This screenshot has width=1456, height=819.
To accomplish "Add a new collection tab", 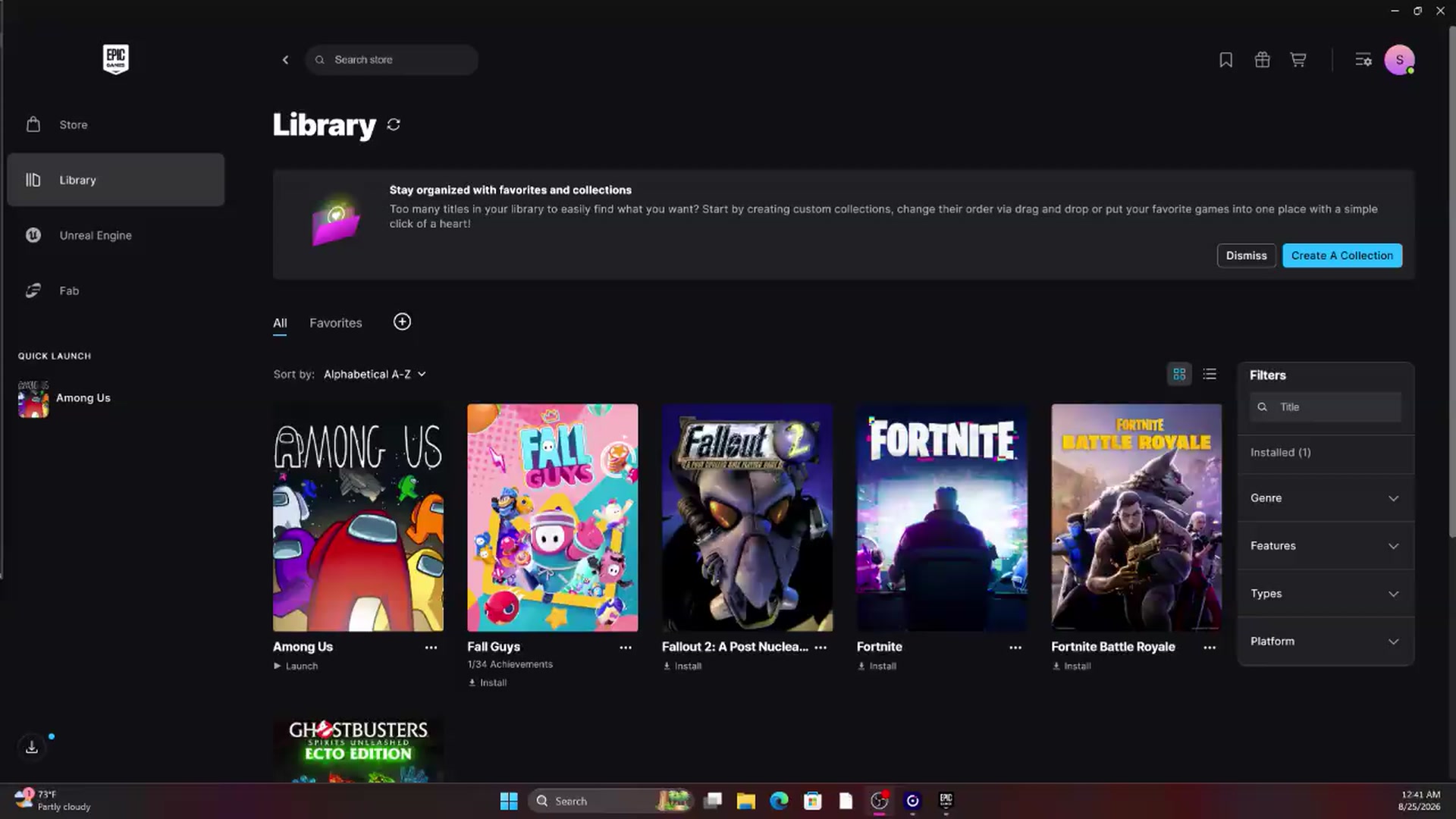I will (x=402, y=322).
